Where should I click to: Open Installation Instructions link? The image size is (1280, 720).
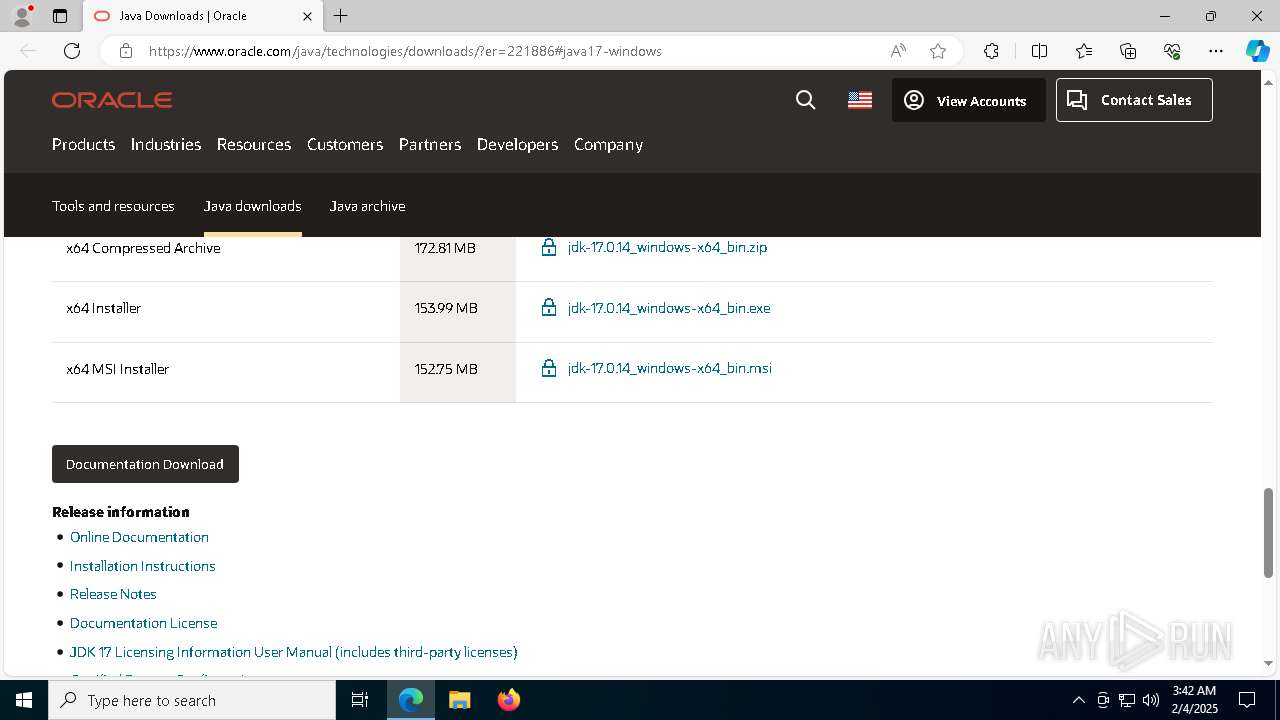coord(142,566)
